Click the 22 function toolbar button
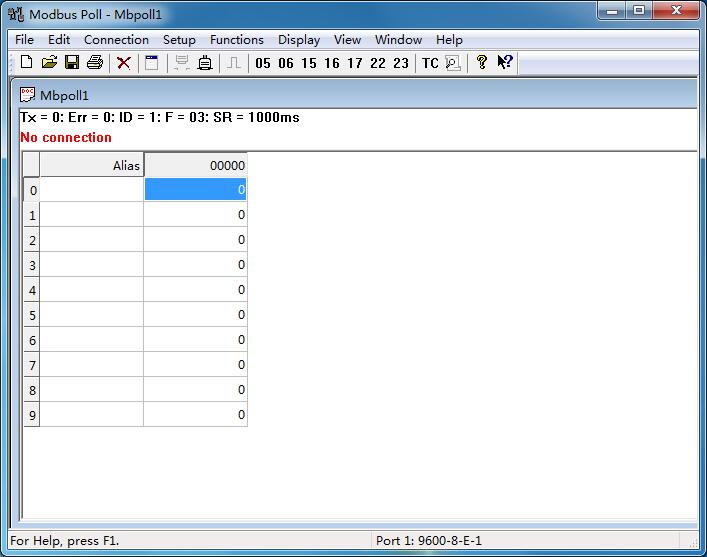 pyautogui.click(x=378, y=63)
